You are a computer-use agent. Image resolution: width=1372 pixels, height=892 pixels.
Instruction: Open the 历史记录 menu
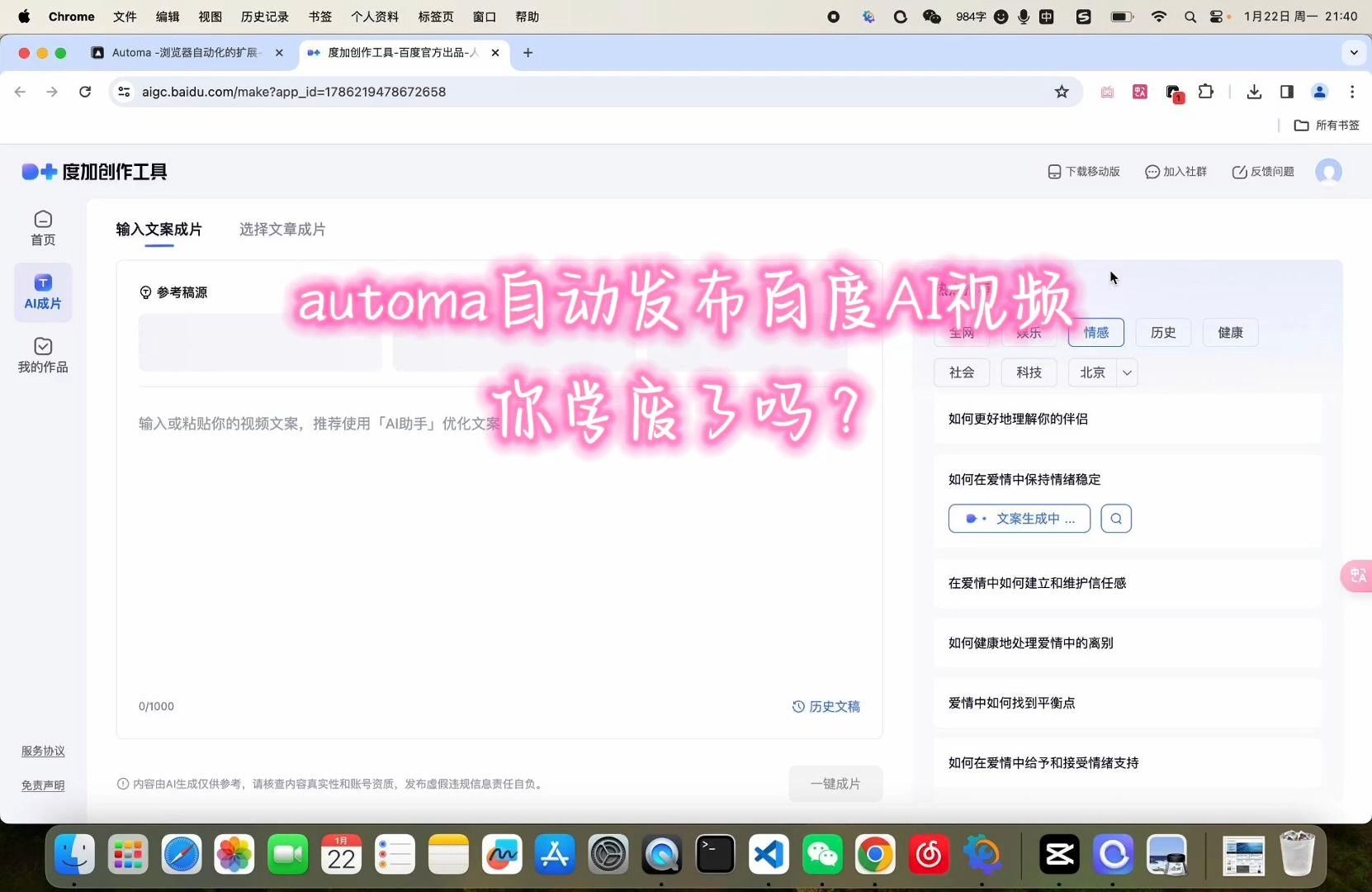click(265, 17)
